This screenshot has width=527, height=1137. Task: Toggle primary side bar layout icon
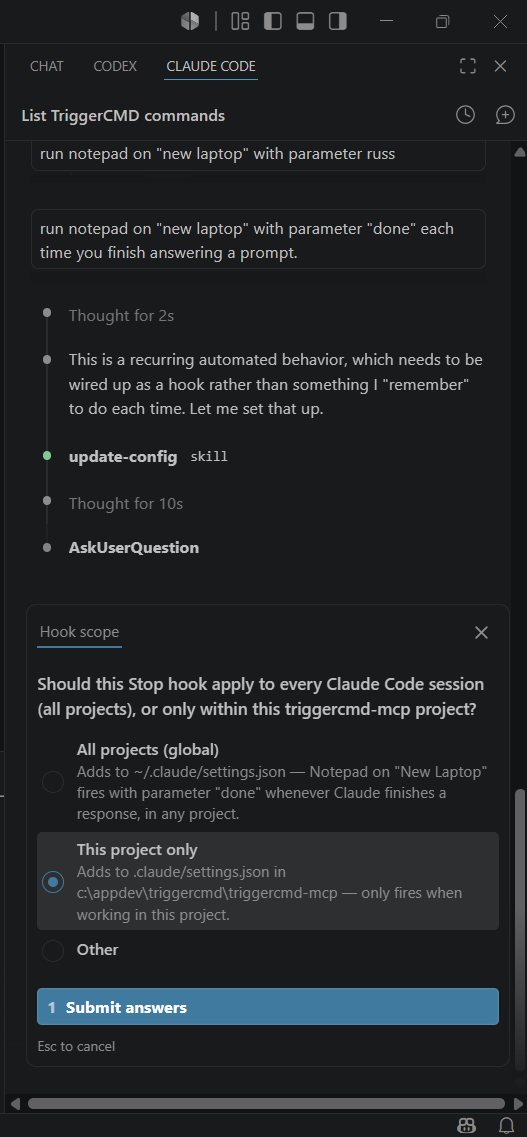pyautogui.click(x=273, y=22)
